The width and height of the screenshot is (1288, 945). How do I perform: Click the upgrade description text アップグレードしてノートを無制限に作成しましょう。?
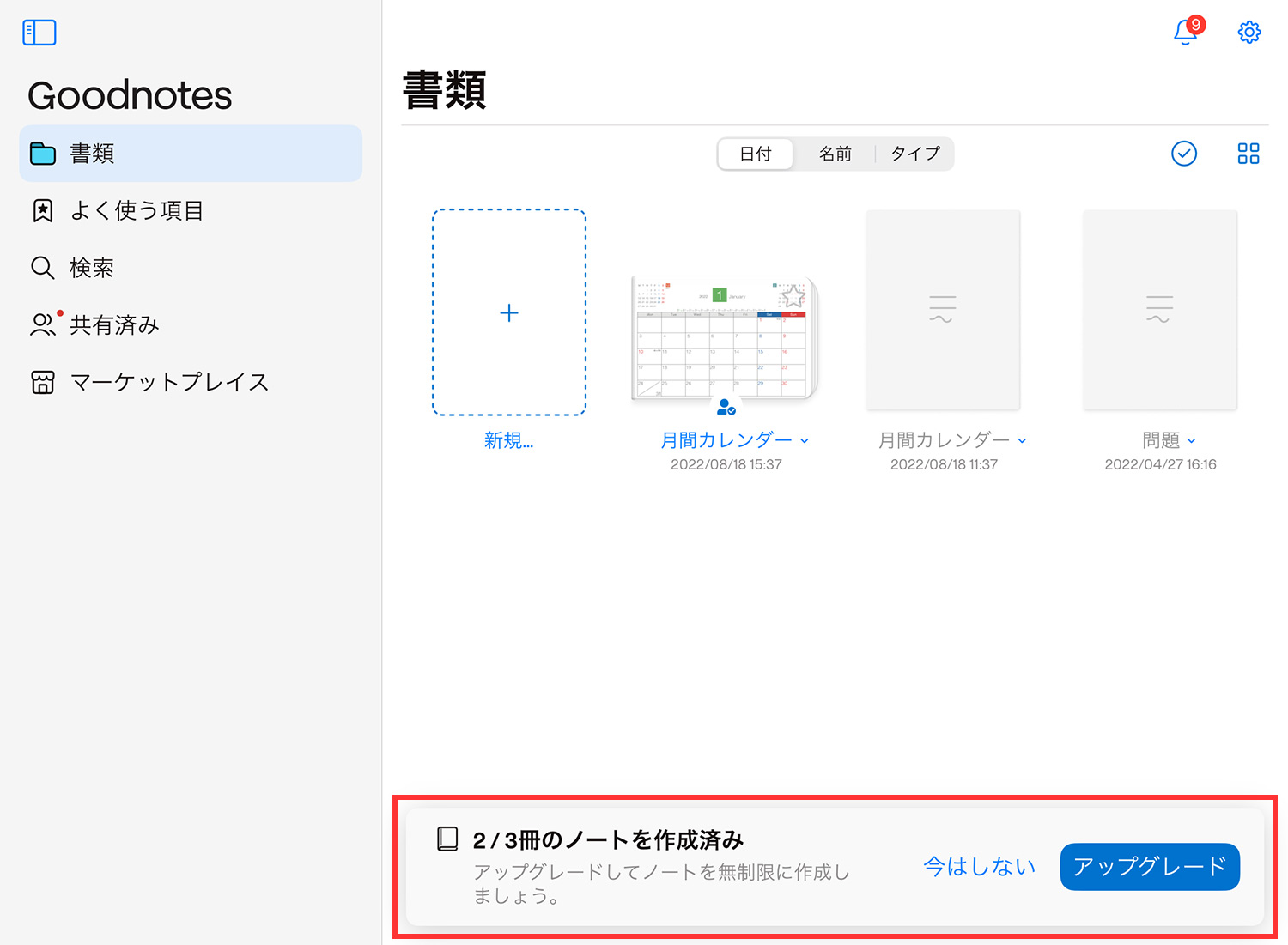[x=661, y=884]
